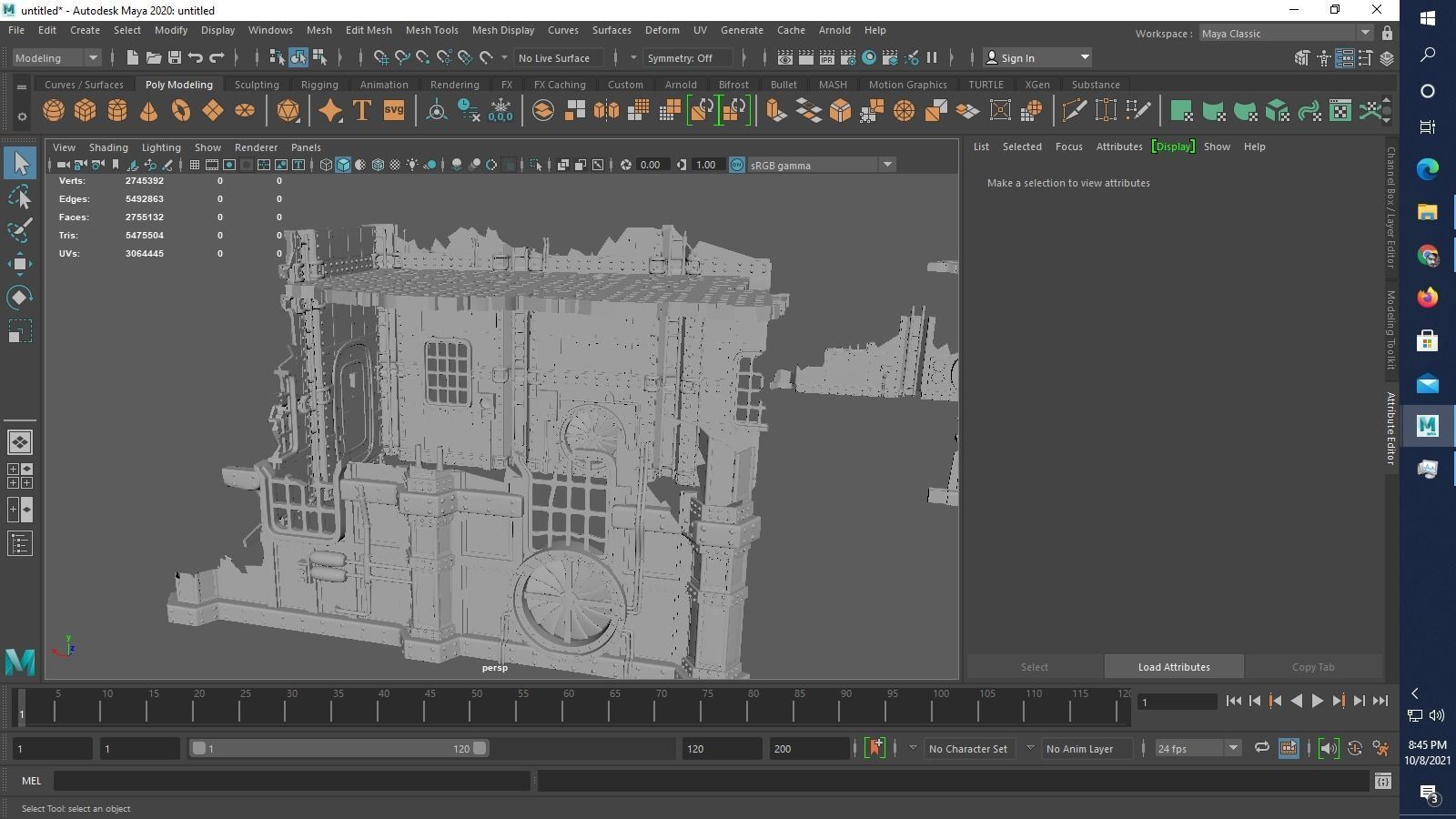The height and width of the screenshot is (819, 1456).
Task: Click the Redo arrow icon
Action: (x=217, y=57)
